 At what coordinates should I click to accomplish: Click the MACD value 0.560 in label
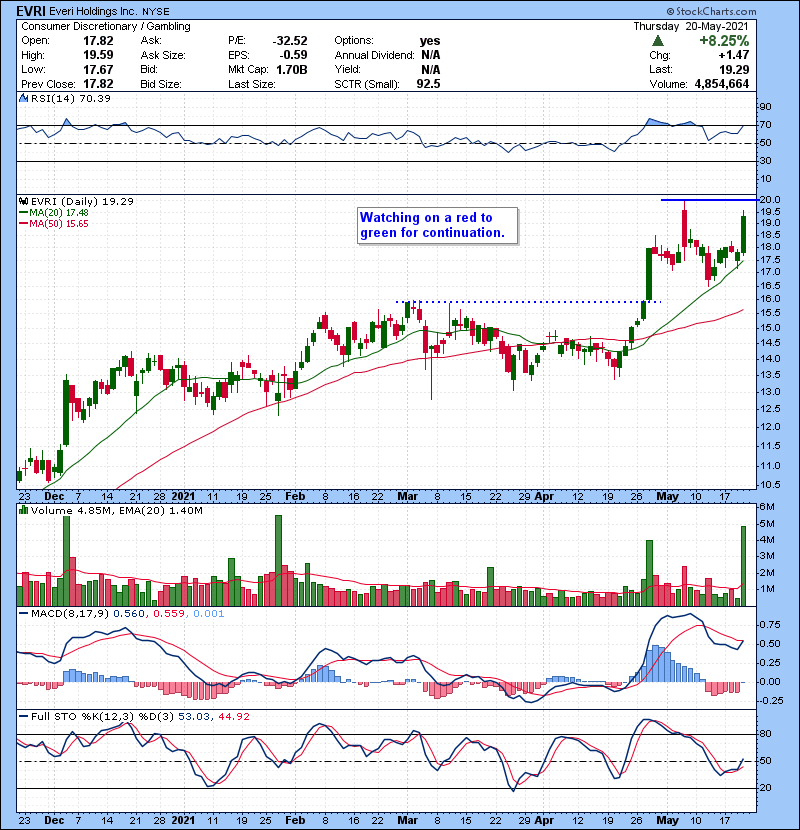coord(129,614)
